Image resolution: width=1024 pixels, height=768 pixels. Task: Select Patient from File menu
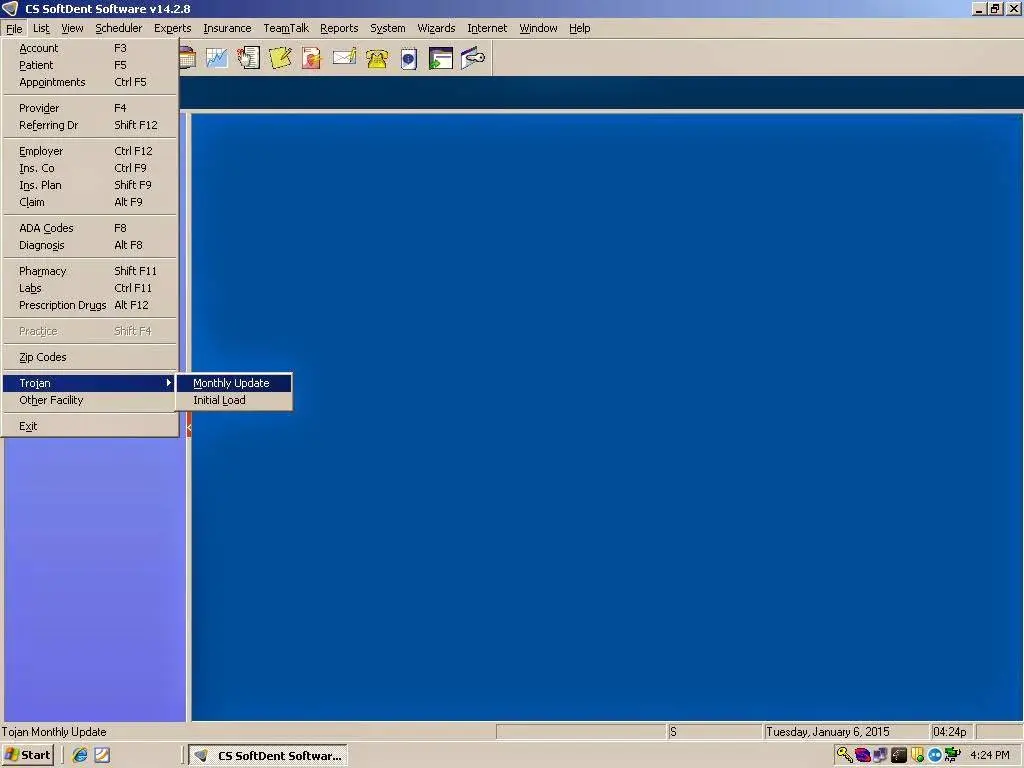click(90, 65)
